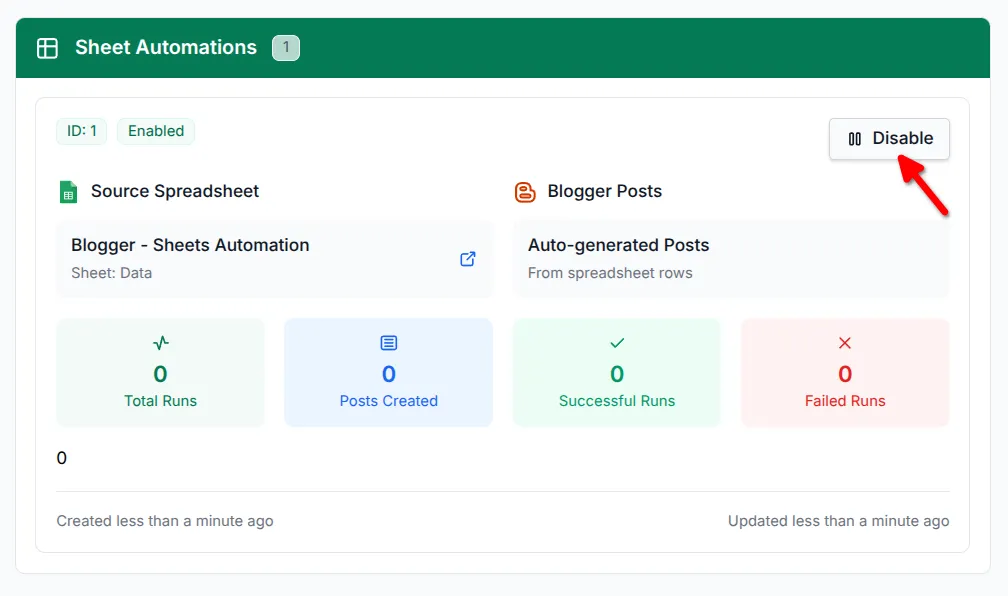The height and width of the screenshot is (596, 1008).
Task: Click the Sheet Automations header title
Action: 164,47
